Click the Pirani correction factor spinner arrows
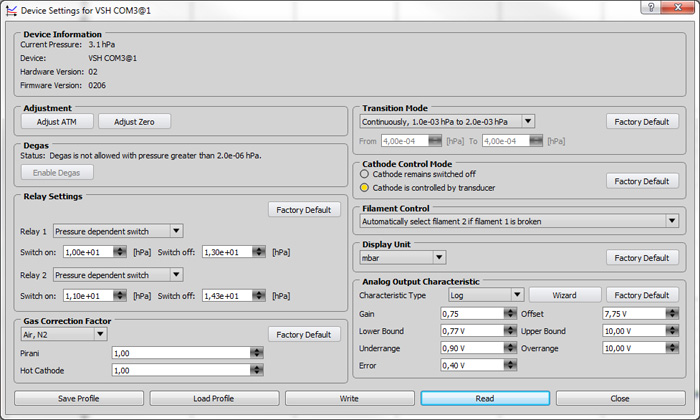700x420 pixels. coord(256,353)
